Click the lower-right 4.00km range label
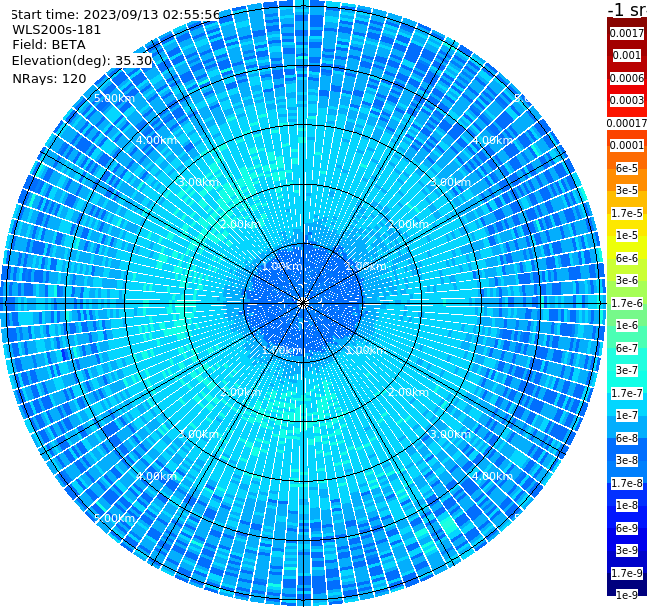Viewport: 647px width, 607px height. pos(492,476)
